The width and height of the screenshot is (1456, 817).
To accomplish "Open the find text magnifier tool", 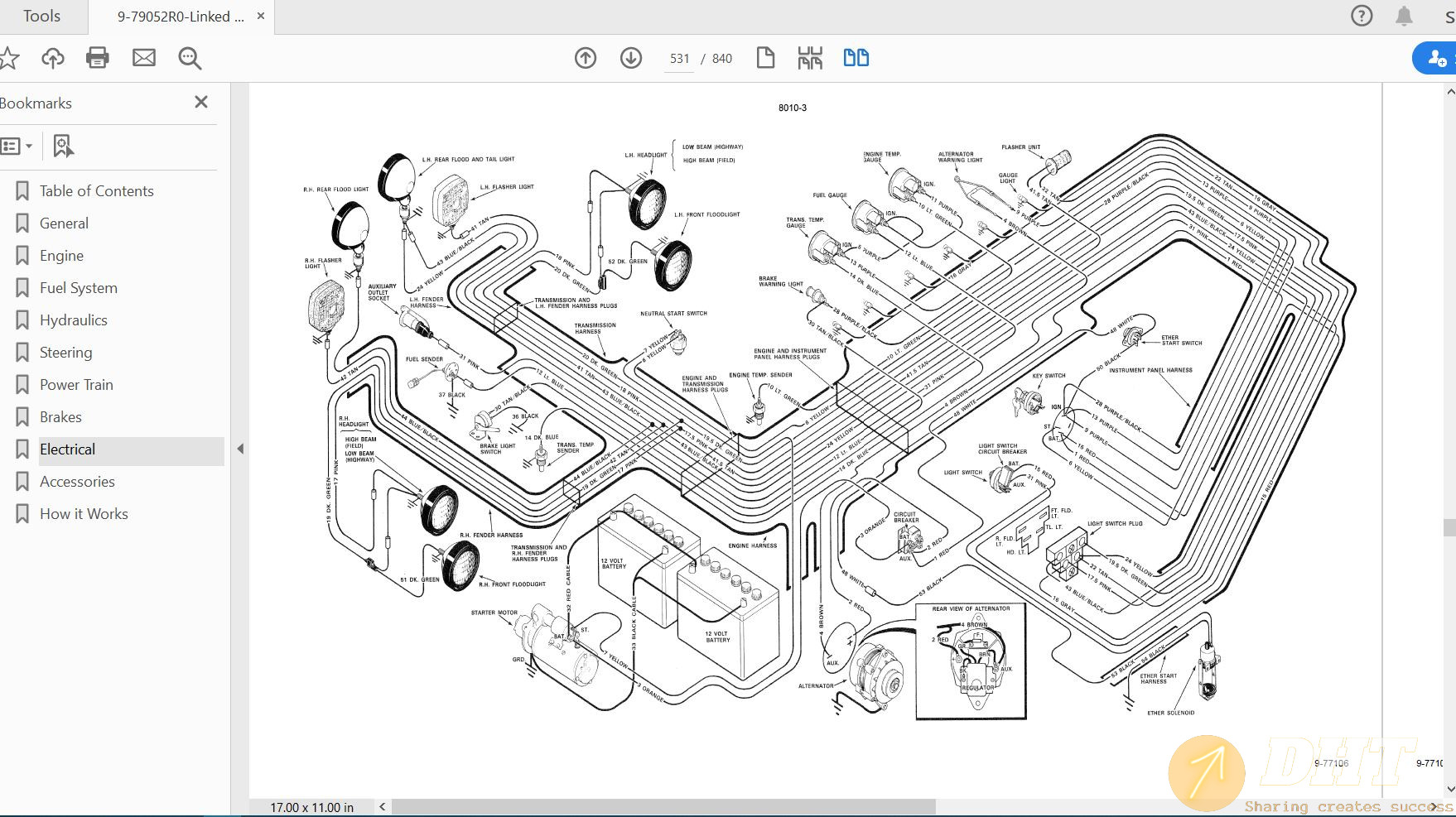I will [190, 58].
